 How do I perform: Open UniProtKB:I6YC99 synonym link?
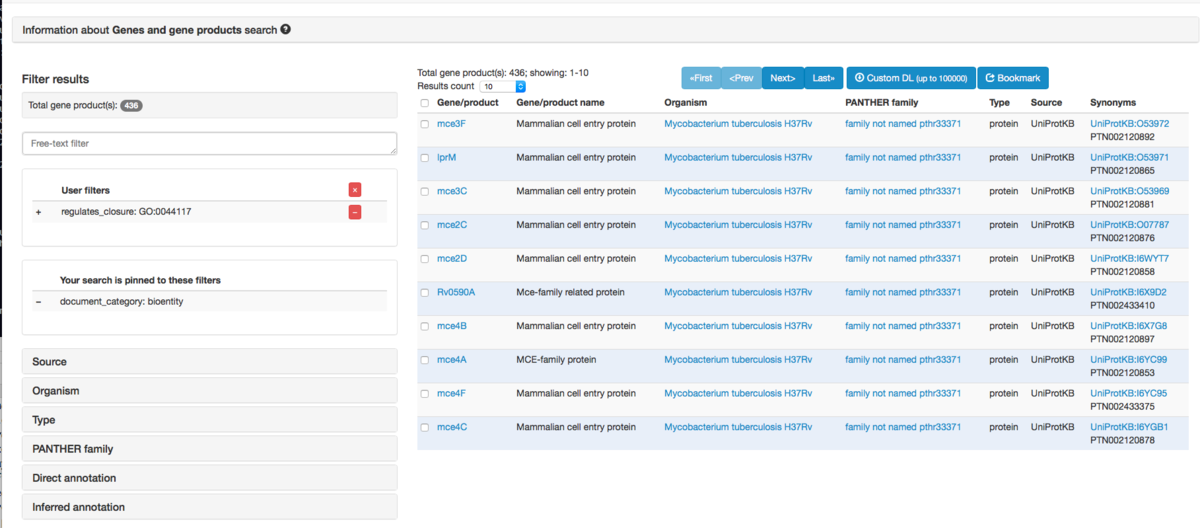(1128, 360)
